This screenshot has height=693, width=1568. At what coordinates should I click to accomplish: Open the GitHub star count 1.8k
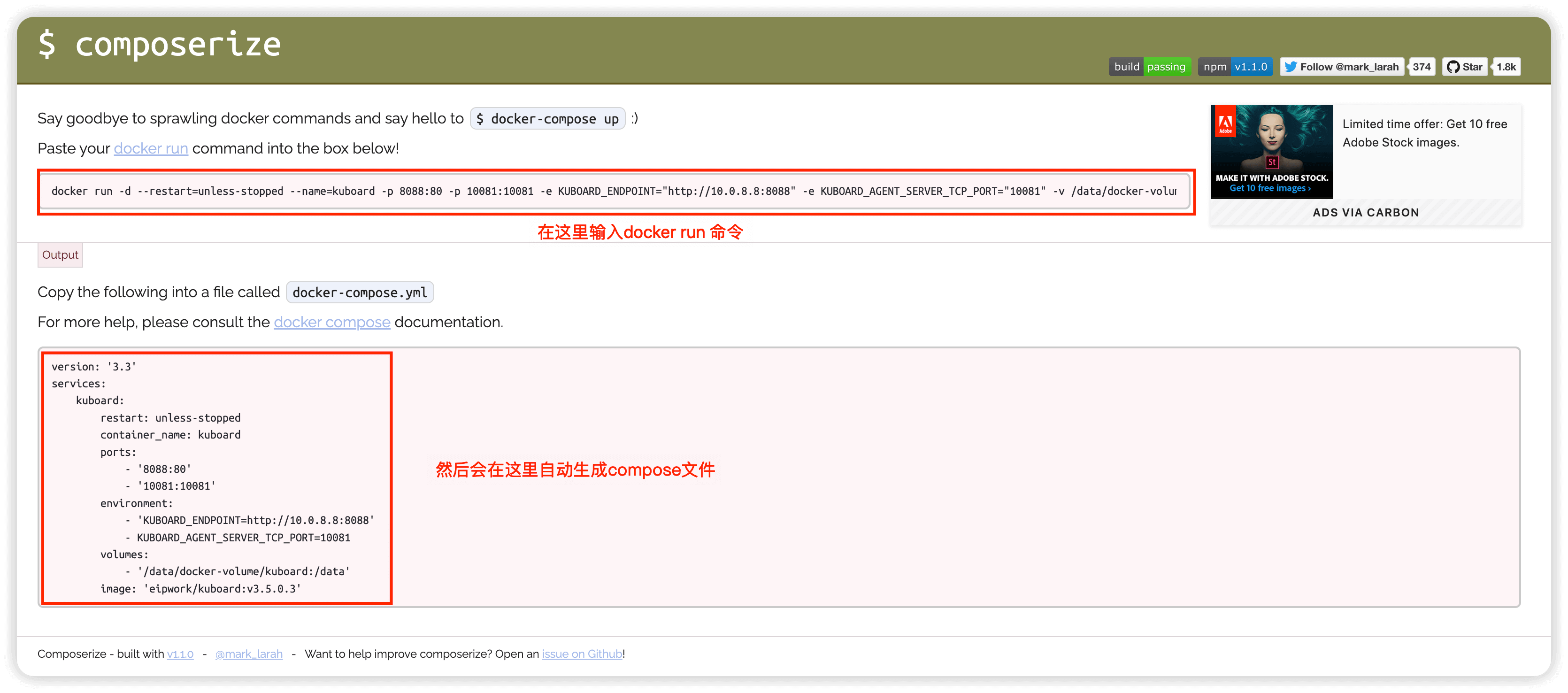tap(1506, 67)
